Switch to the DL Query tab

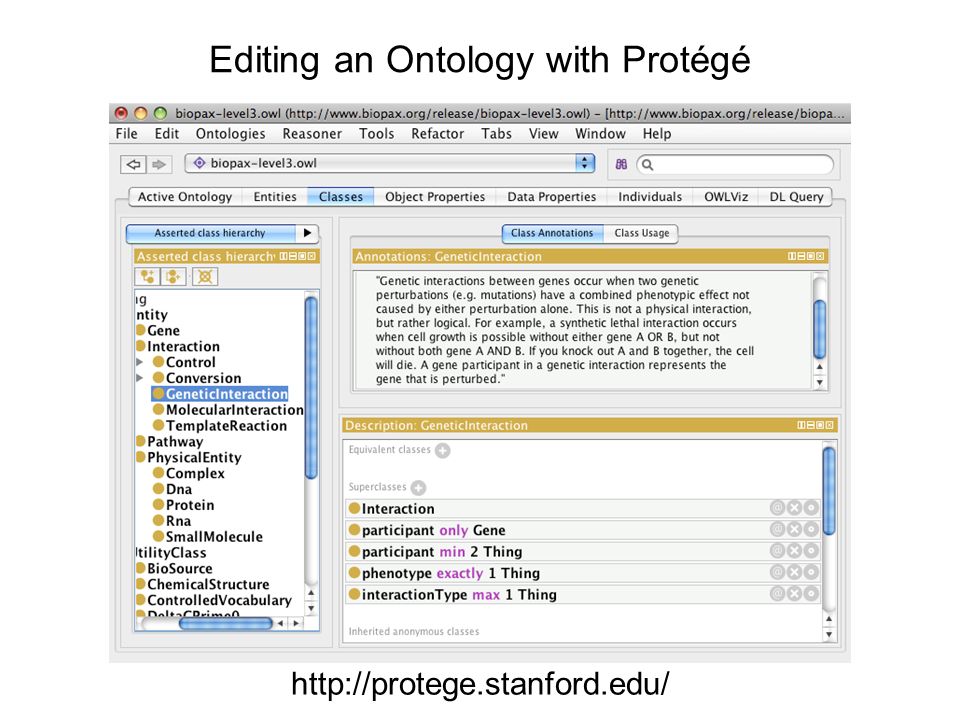pyautogui.click(x=796, y=197)
